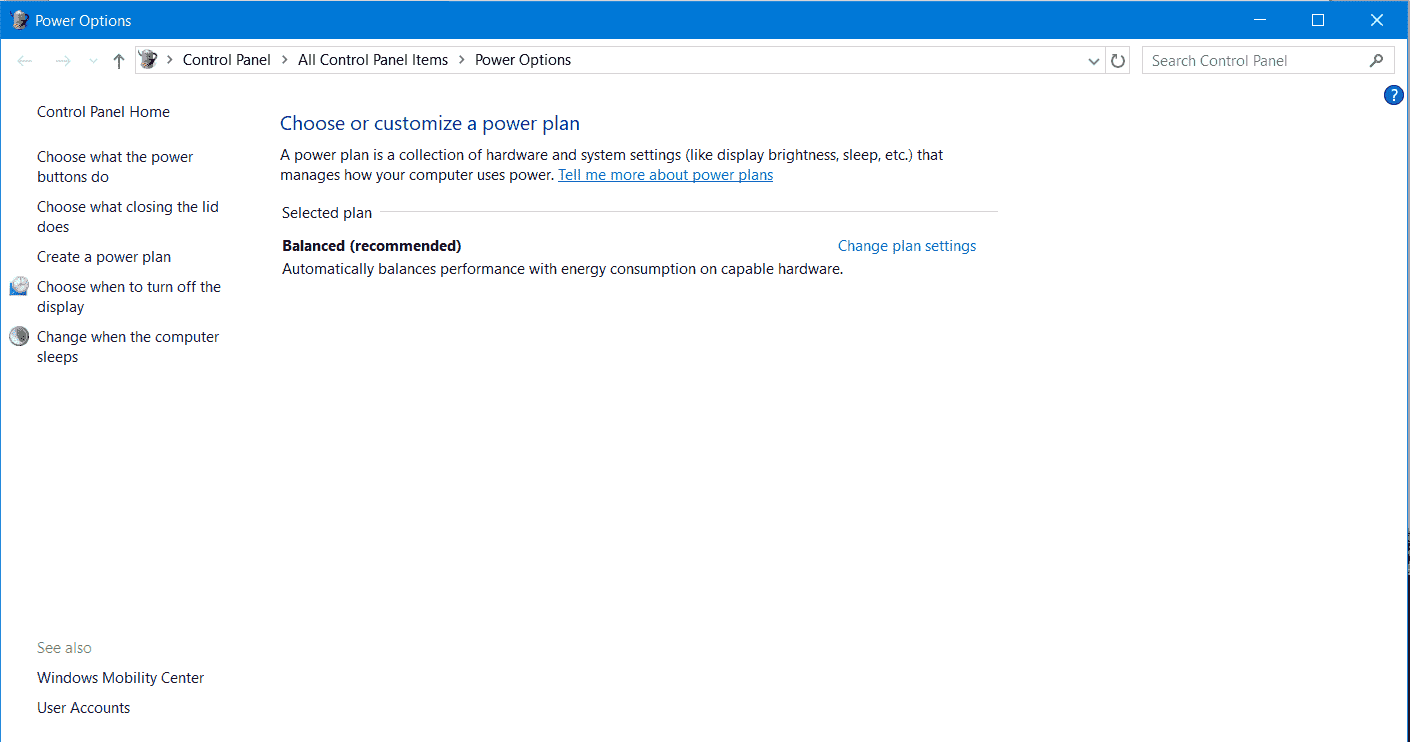Select Power Options breadcrumb segment
1410x742 pixels.
point(523,60)
